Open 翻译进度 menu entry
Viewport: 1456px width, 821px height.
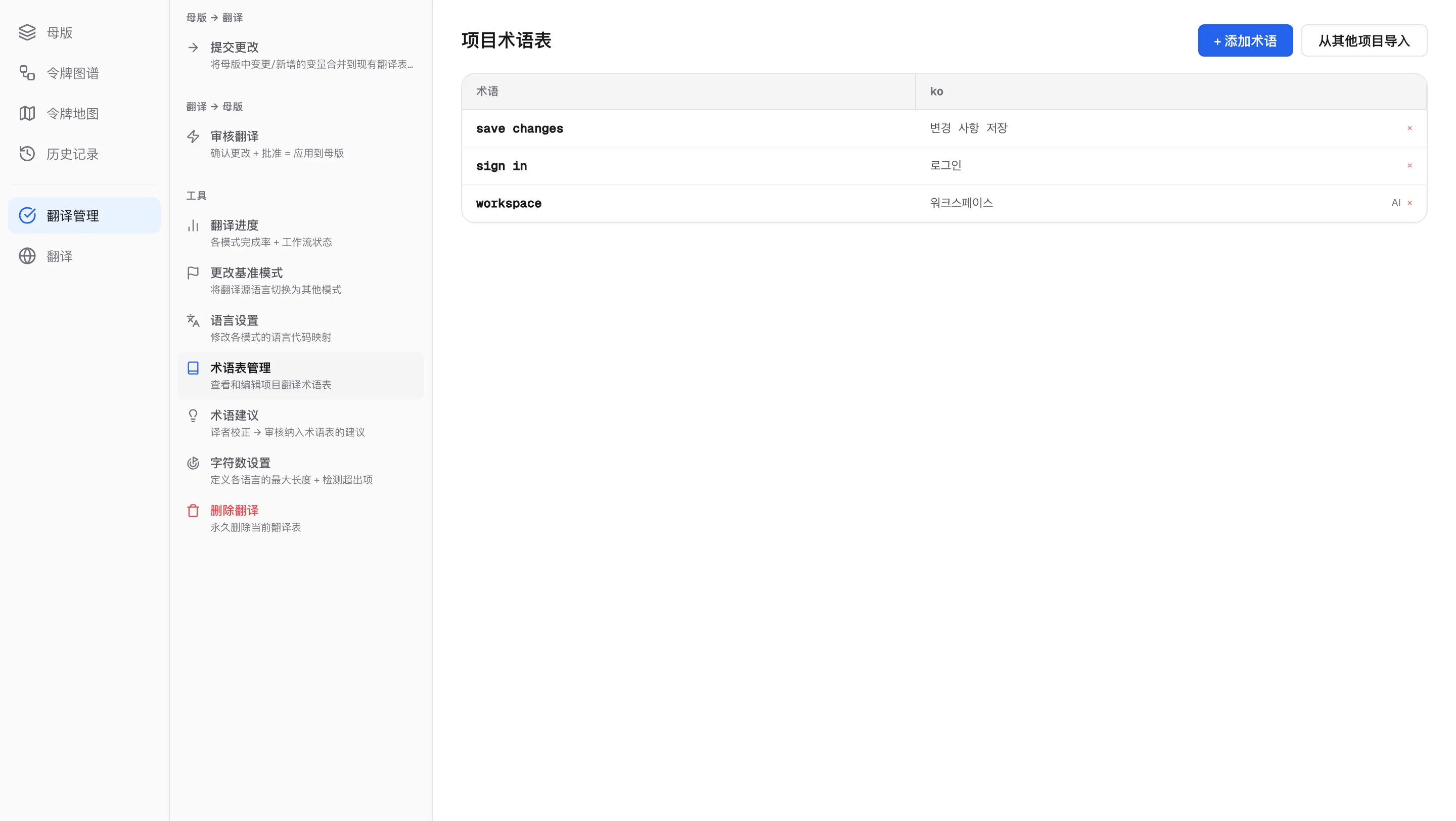(301, 234)
